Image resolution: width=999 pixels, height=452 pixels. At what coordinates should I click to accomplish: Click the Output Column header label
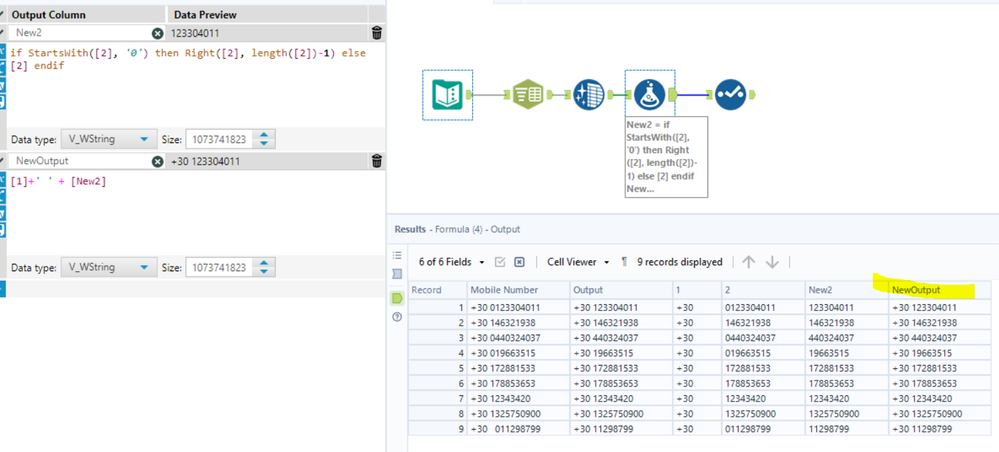48,14
